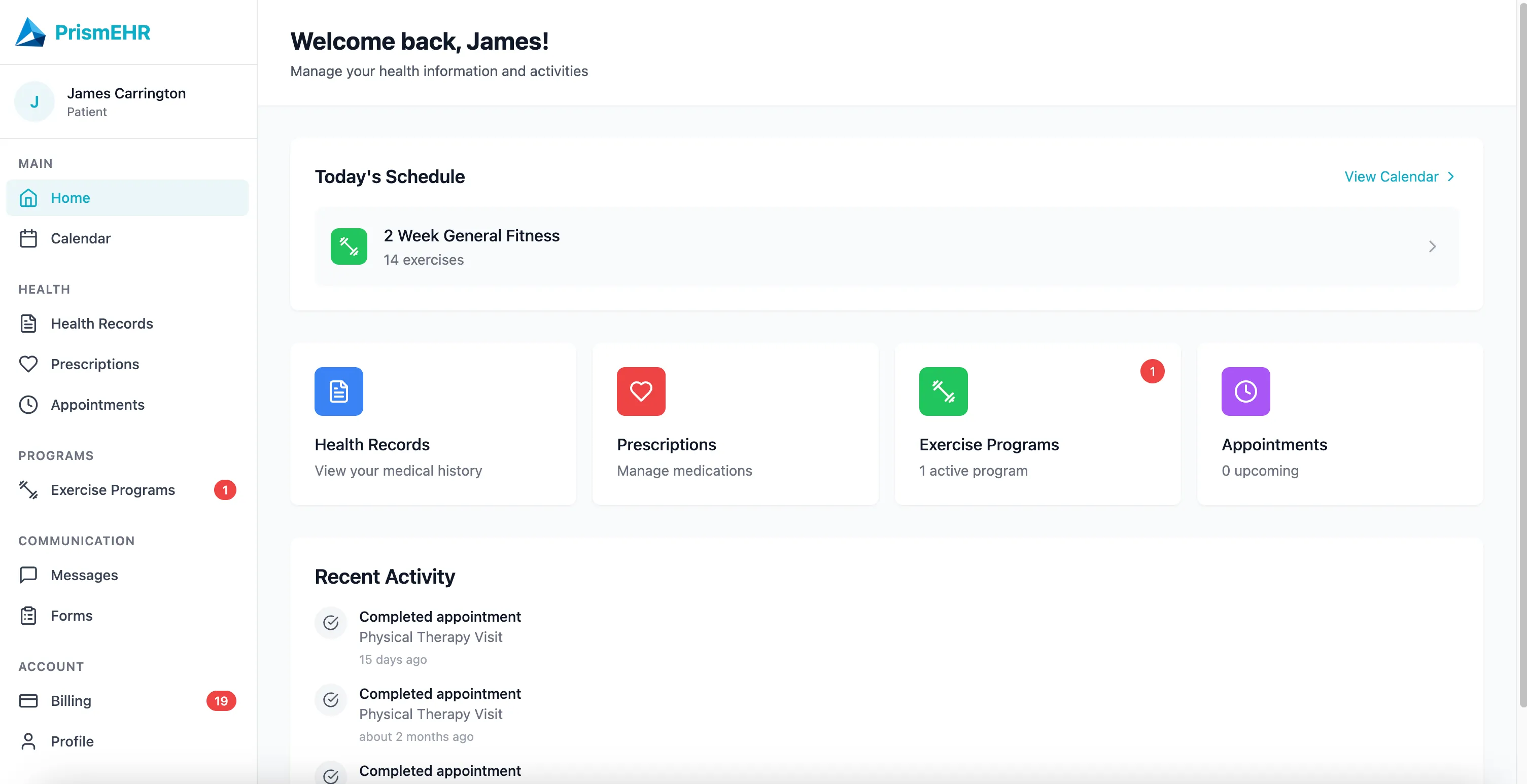Open Home in the sidebar menu
The width and height of the screenshot is (1527, 784).
[x=127, y=198]
